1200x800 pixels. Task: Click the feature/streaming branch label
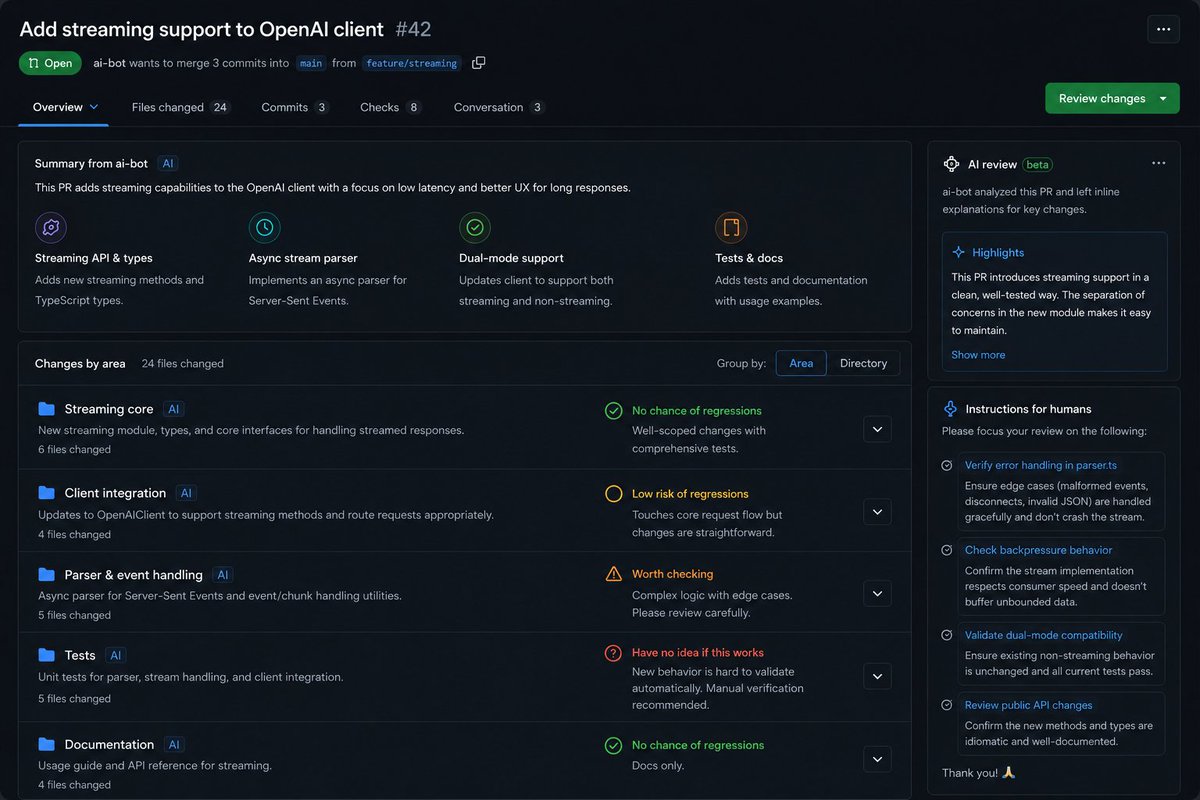(x=411, y=63)
